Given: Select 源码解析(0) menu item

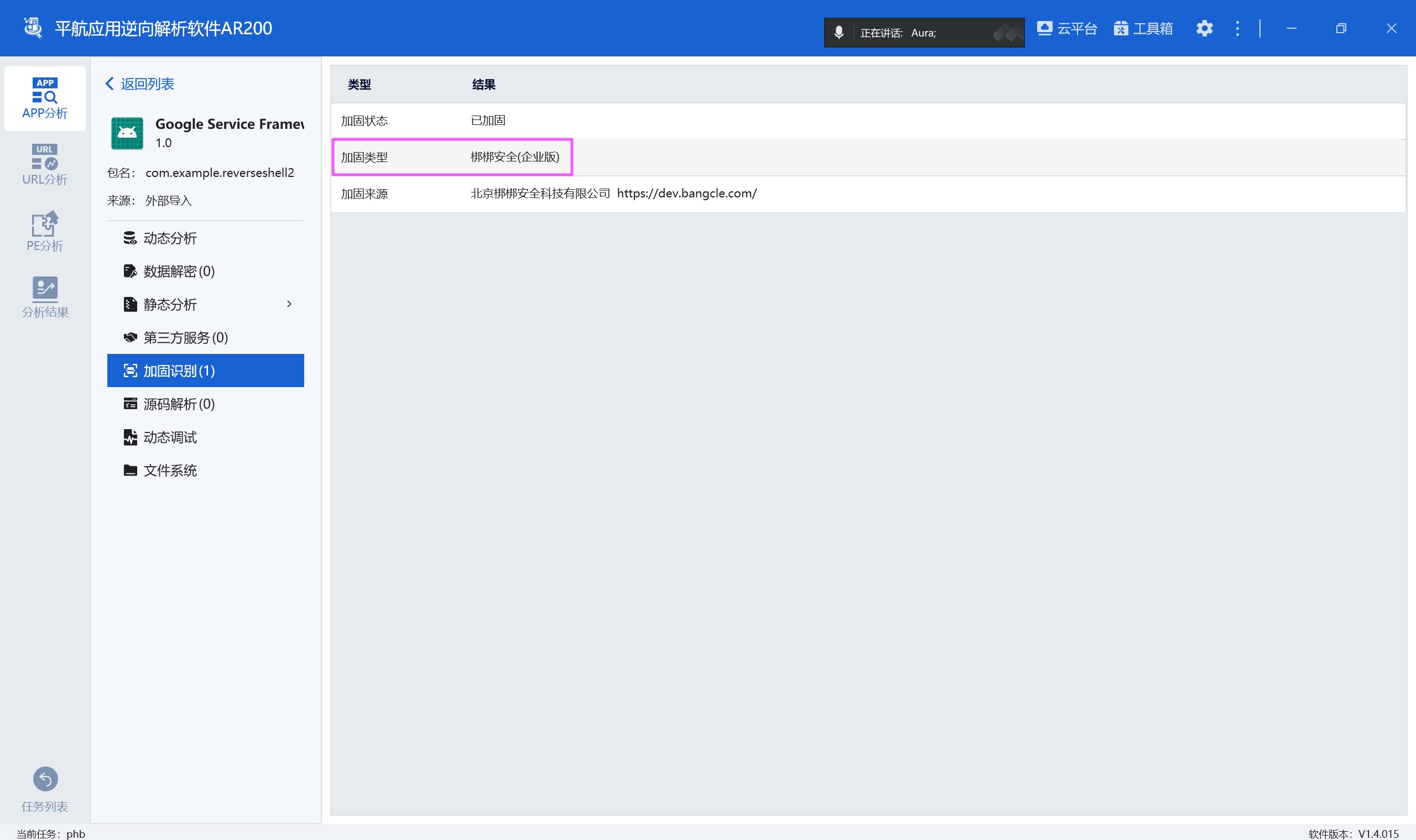Looking at the screenshot, I should 206,404.
